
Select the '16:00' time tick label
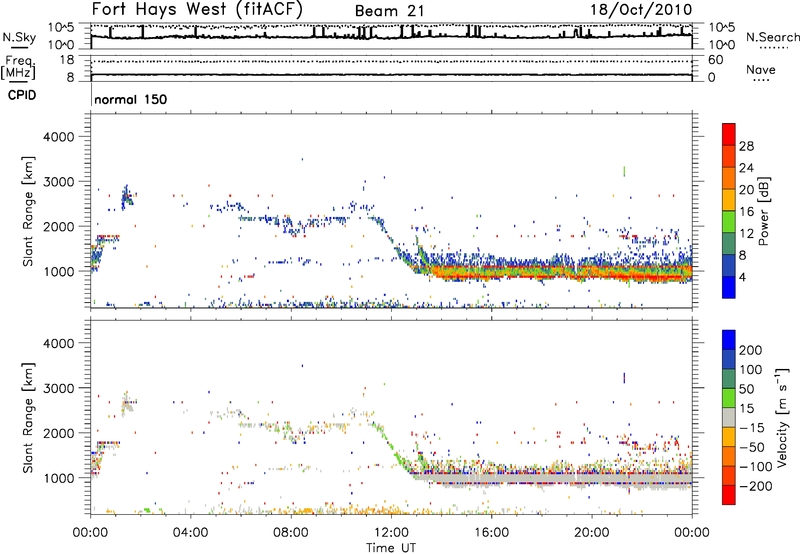click(x=491, y=533)
